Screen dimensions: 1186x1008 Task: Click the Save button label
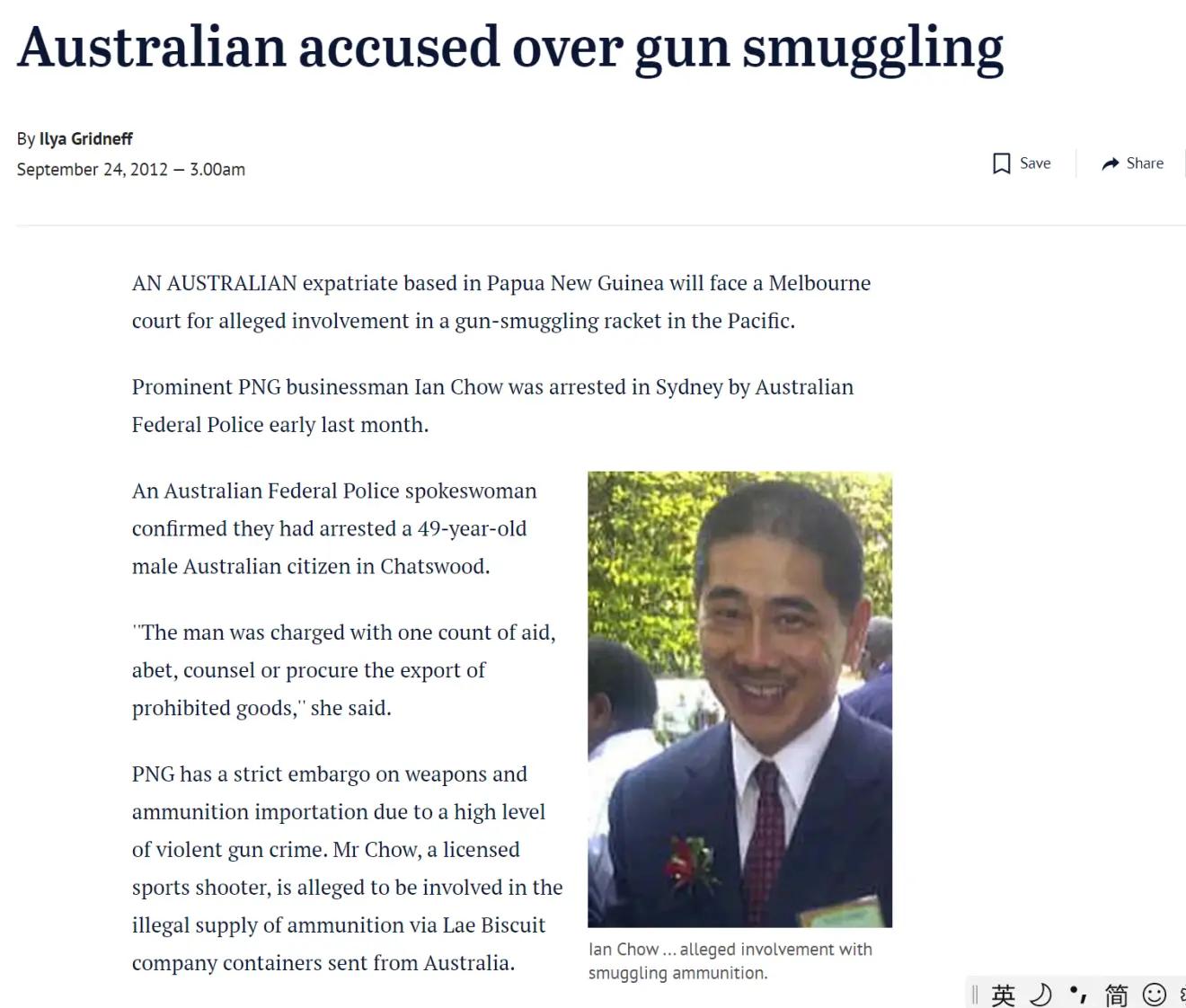[x=1035, y=164]
